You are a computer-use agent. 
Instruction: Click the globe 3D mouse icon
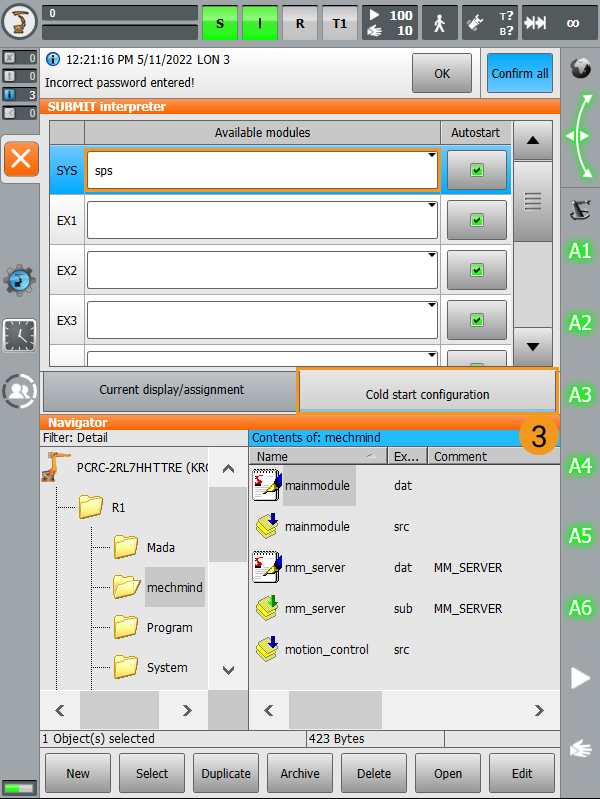[x=580, y=68]
